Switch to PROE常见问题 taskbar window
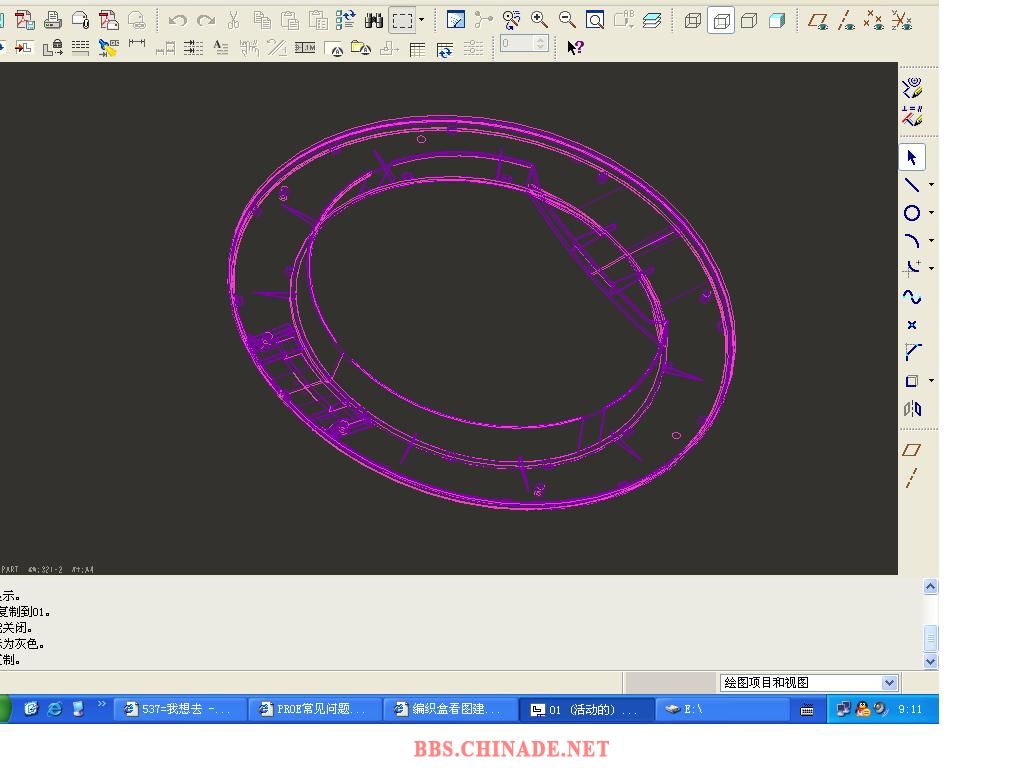 coord(315,709)
